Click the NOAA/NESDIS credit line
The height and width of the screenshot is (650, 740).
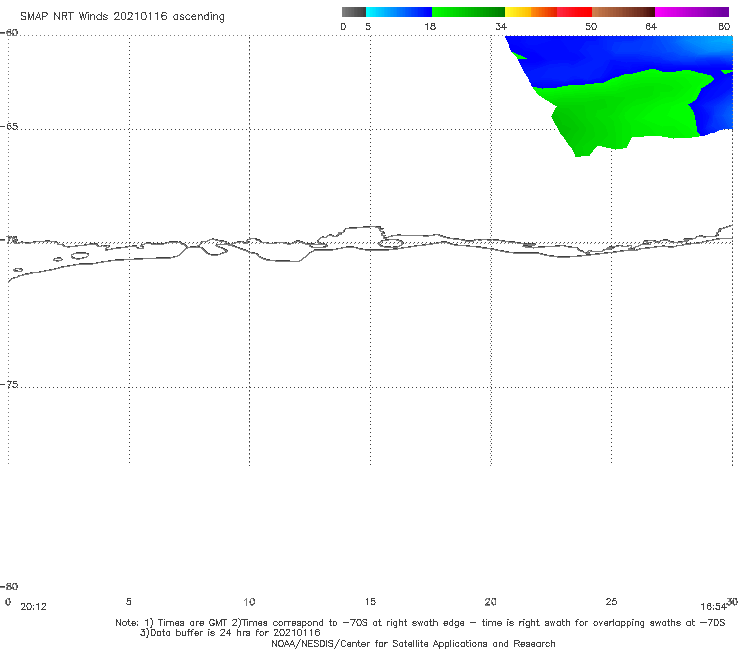coord(413,643)
